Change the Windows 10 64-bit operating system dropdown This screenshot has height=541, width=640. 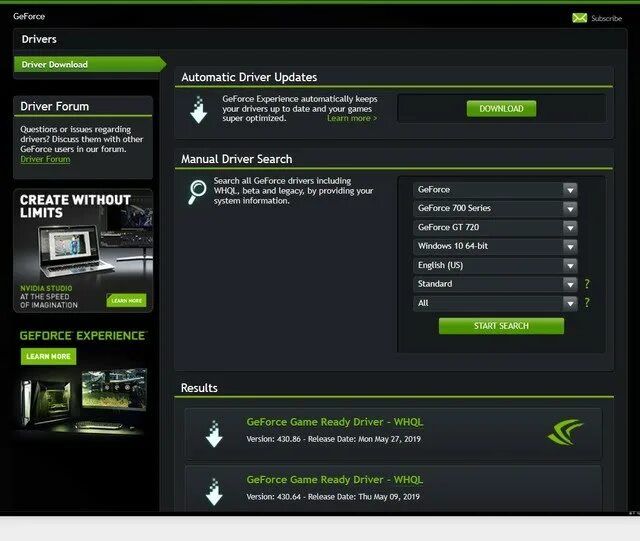pos(495,246)
